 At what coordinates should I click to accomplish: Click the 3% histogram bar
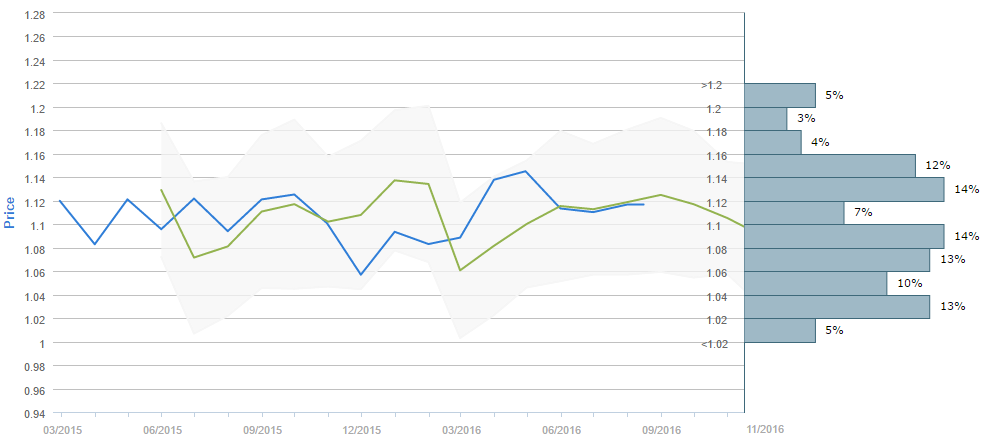click(766, 118)
